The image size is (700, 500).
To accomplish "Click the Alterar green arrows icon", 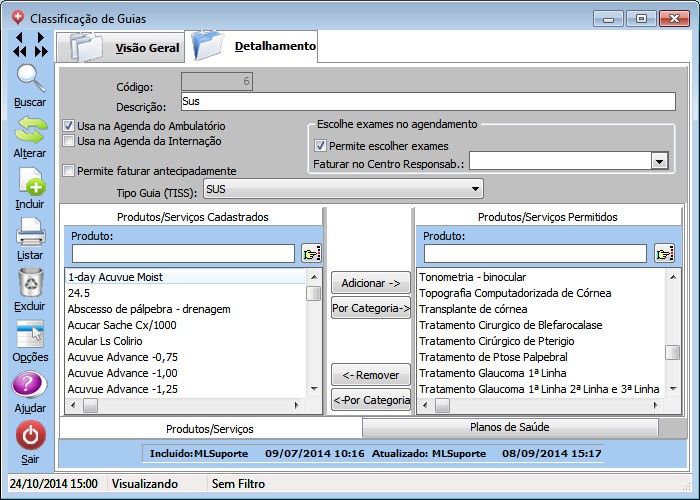I will [30, 130].
